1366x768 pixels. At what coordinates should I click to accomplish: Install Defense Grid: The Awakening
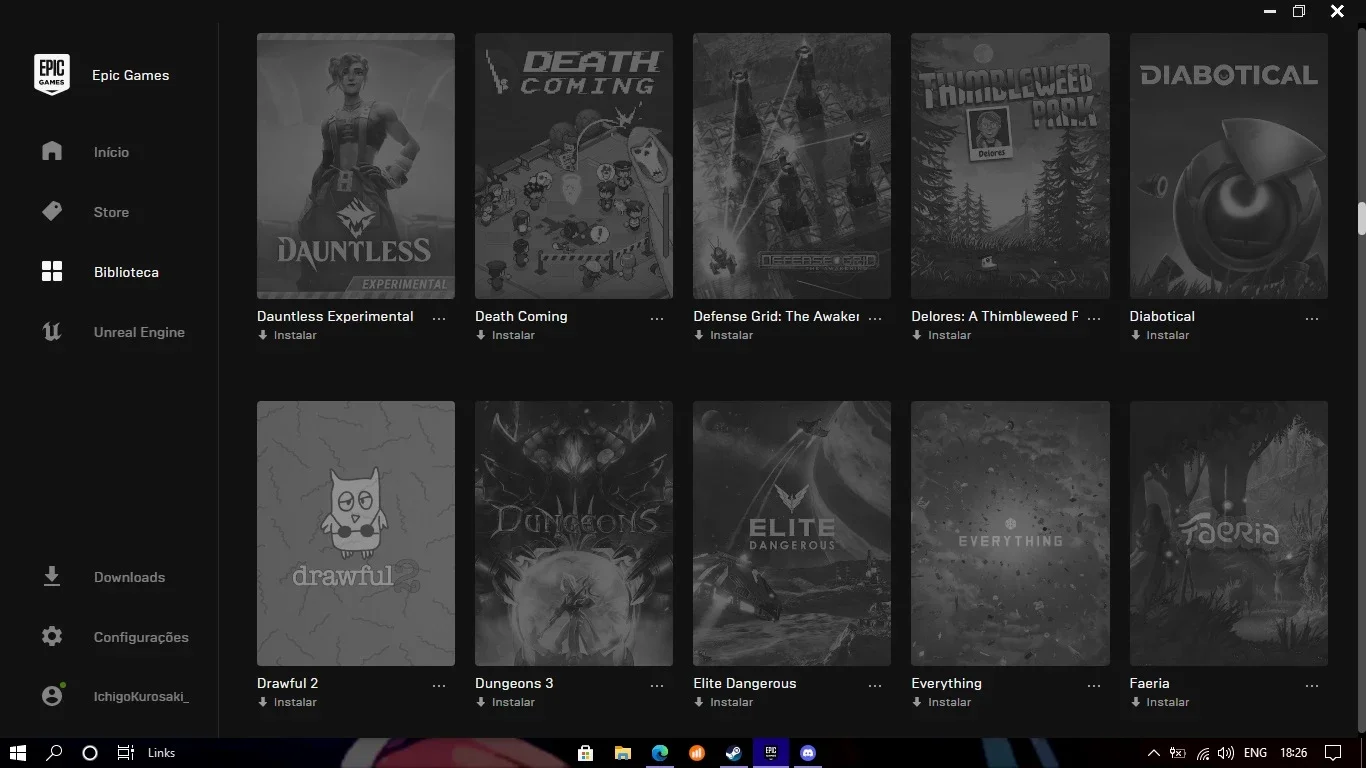tap(723, 335)
